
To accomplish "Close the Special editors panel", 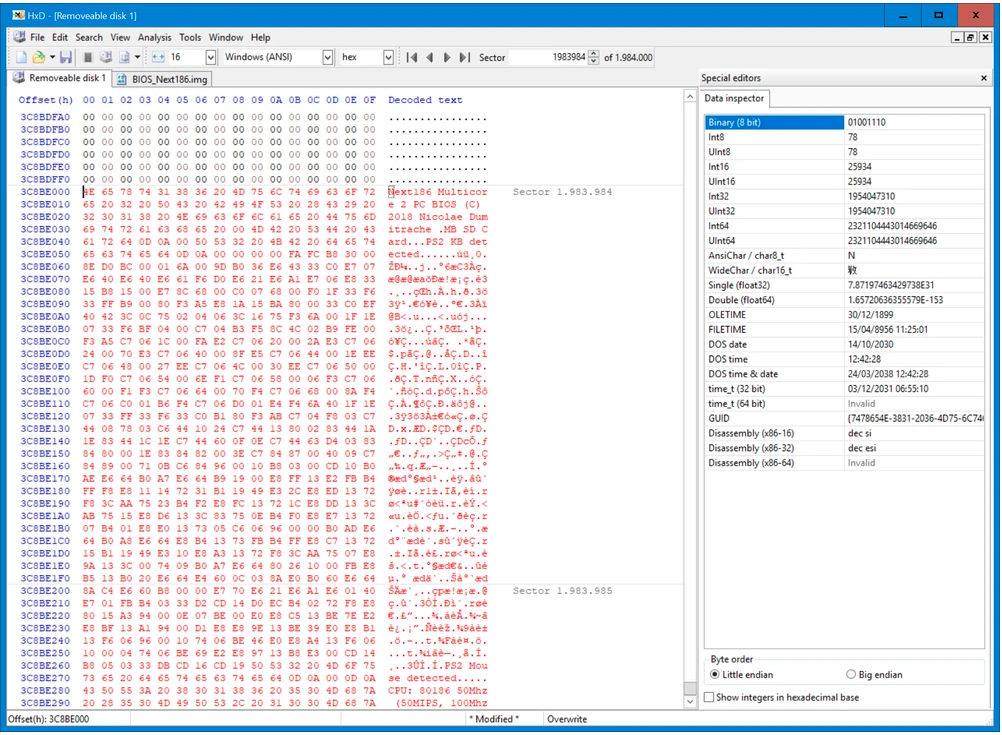I will pos(983,78).
